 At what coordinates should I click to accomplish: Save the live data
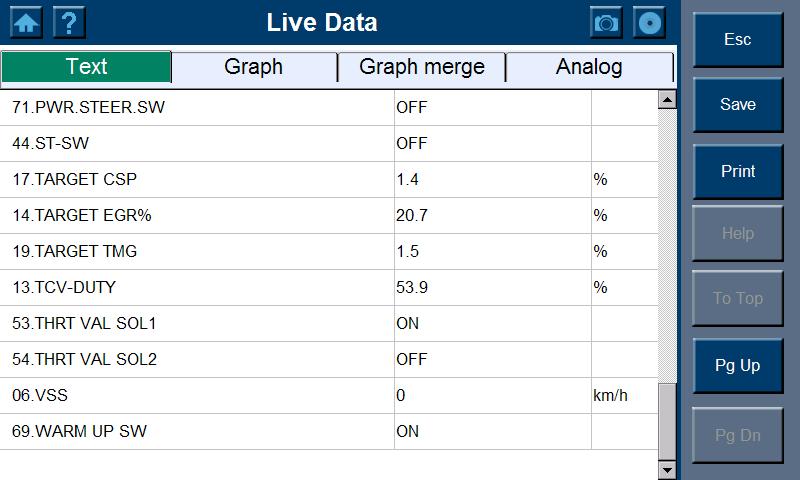(738, 105)
